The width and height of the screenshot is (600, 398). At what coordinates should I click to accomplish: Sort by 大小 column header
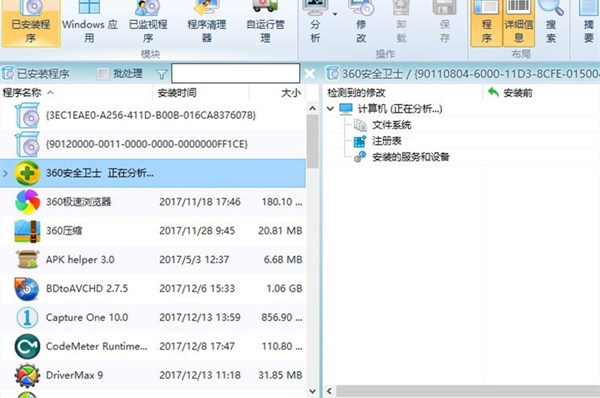tap(277, 93)
